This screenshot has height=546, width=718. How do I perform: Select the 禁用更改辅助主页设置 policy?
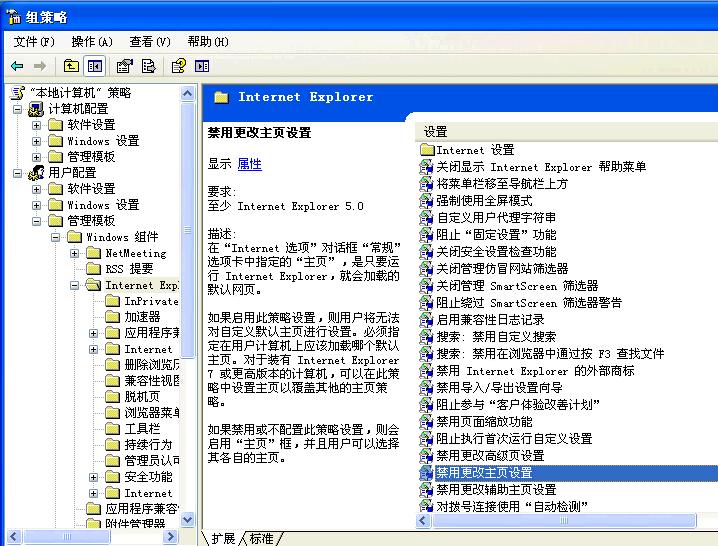tap(495, 490)
